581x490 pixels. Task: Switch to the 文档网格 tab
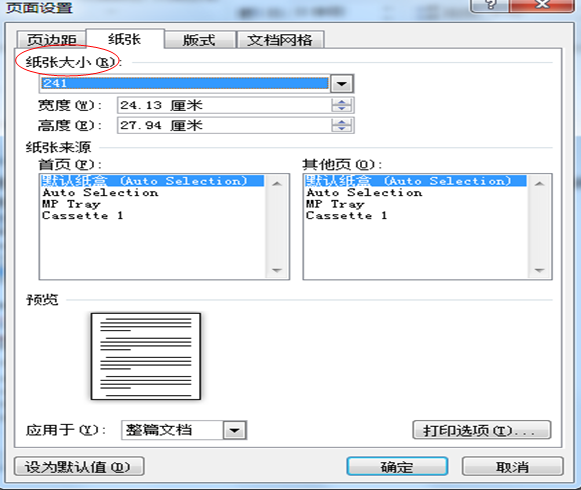pos(280,40)
